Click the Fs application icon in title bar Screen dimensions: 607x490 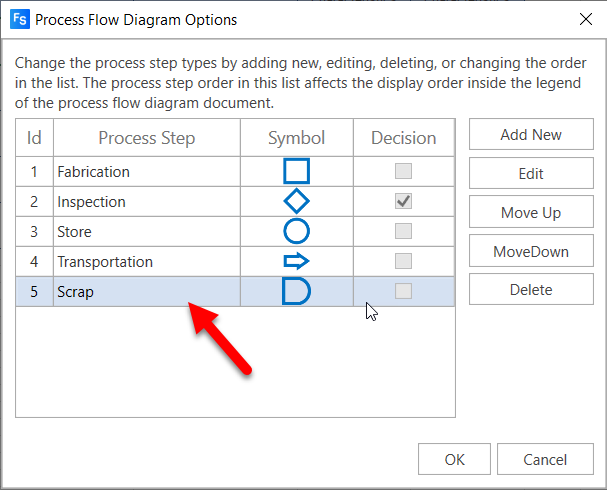tap(19, 18)
